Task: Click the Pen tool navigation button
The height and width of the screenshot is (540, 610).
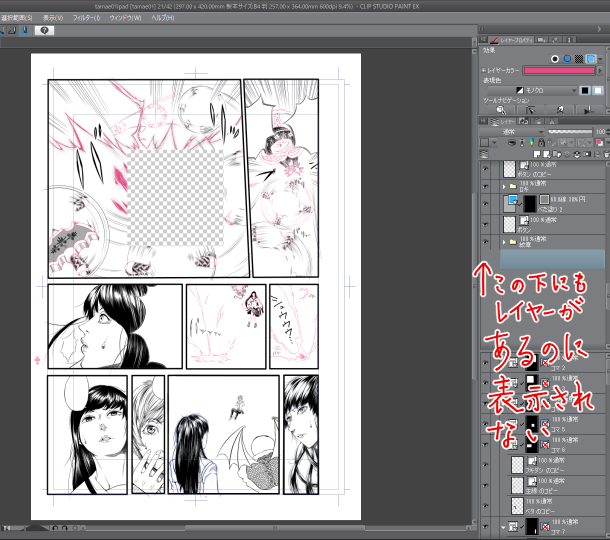Action: click(x=560, y=110)
